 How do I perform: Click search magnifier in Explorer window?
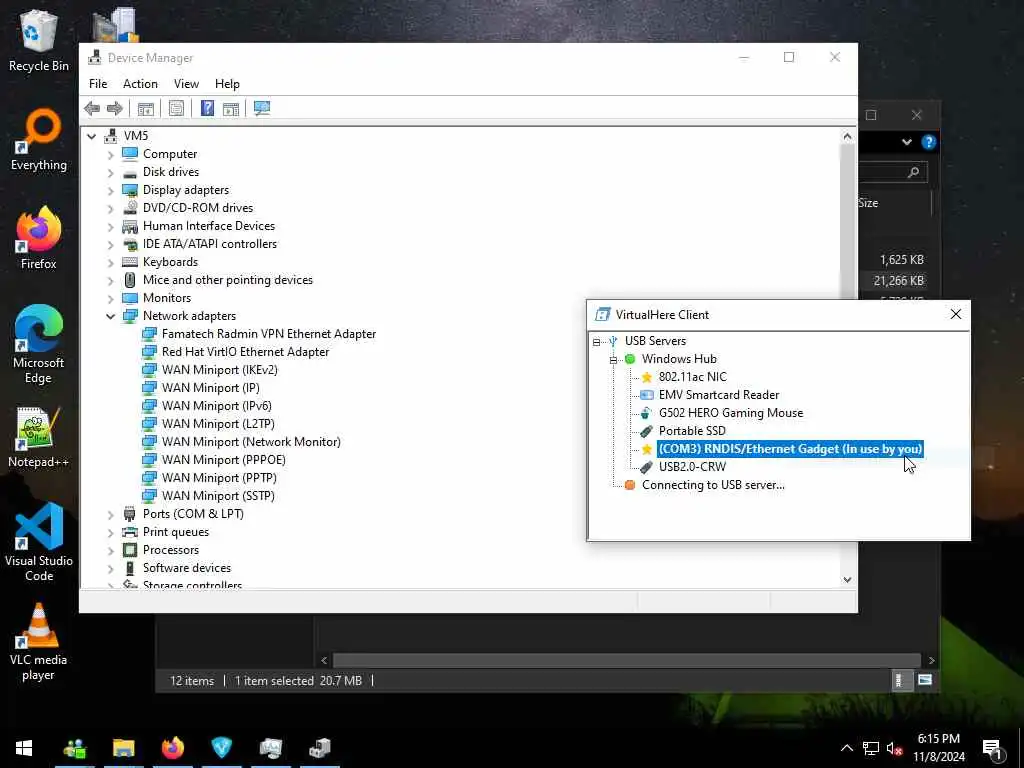pyautogui.click(x=914, y=172)
